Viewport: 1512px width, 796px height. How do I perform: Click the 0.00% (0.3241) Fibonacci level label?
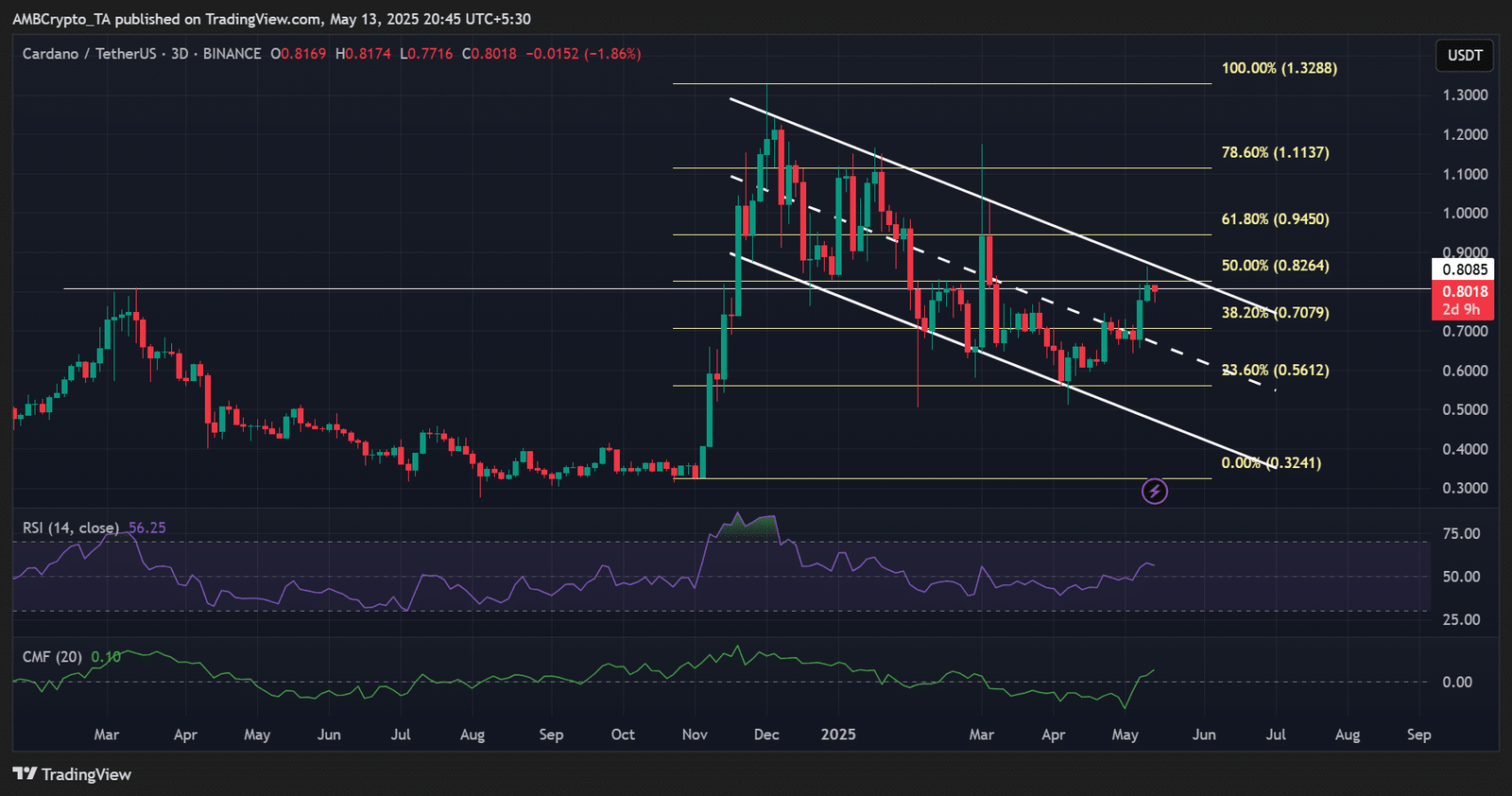(1272, 462)
